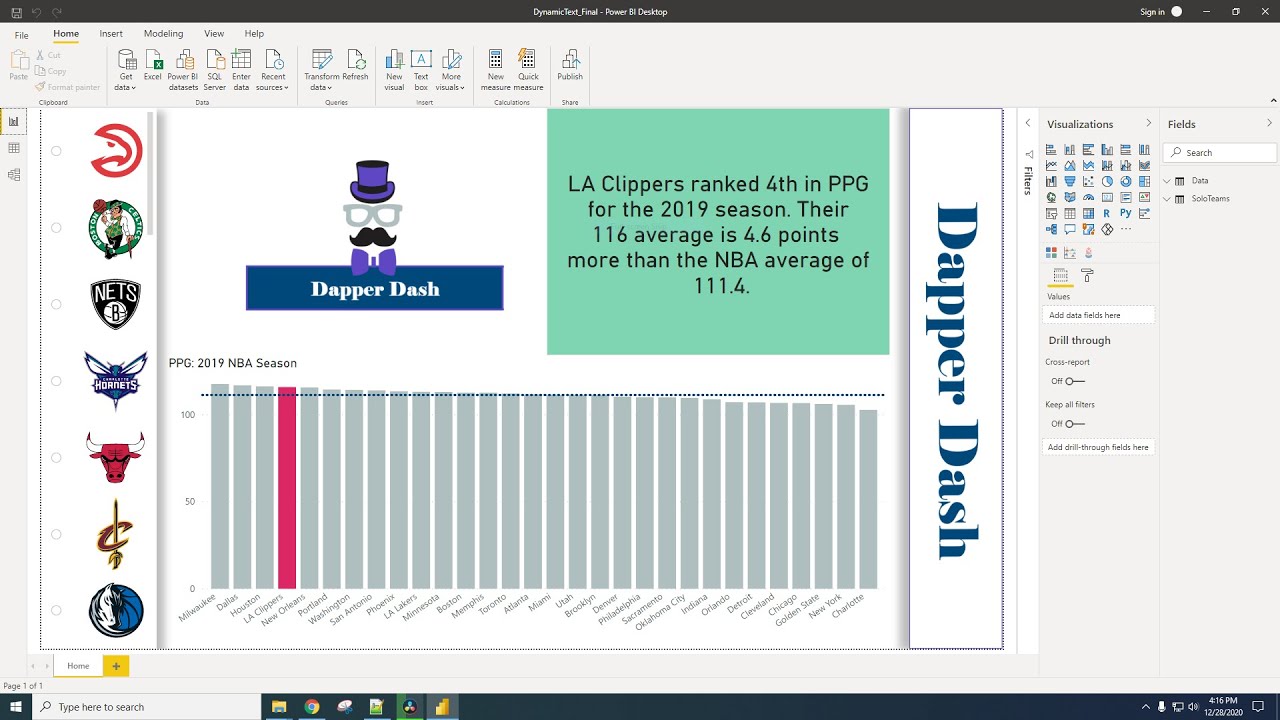Insert a Text box
This screenshot has height=720, width=1280.
[421, 70]
